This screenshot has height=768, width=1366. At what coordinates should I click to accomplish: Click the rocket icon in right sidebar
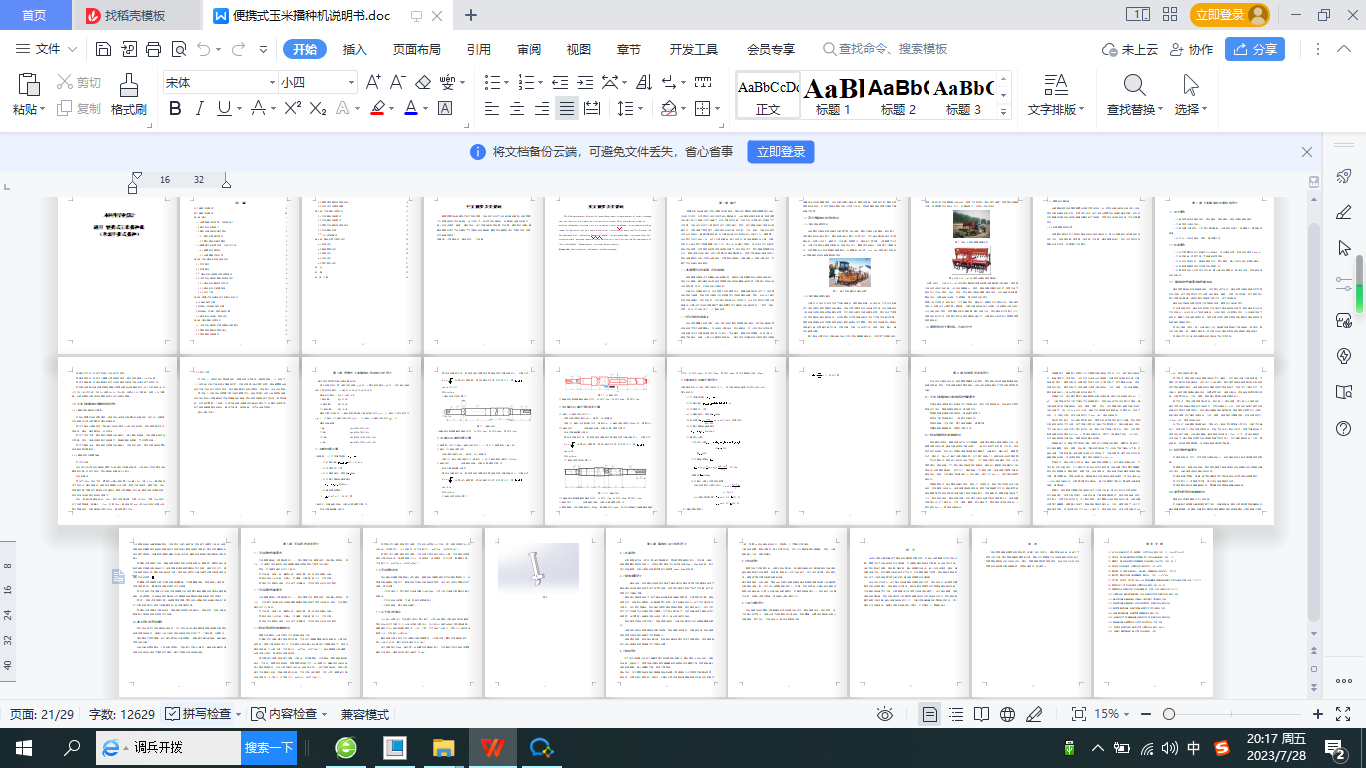[1344, 177]
